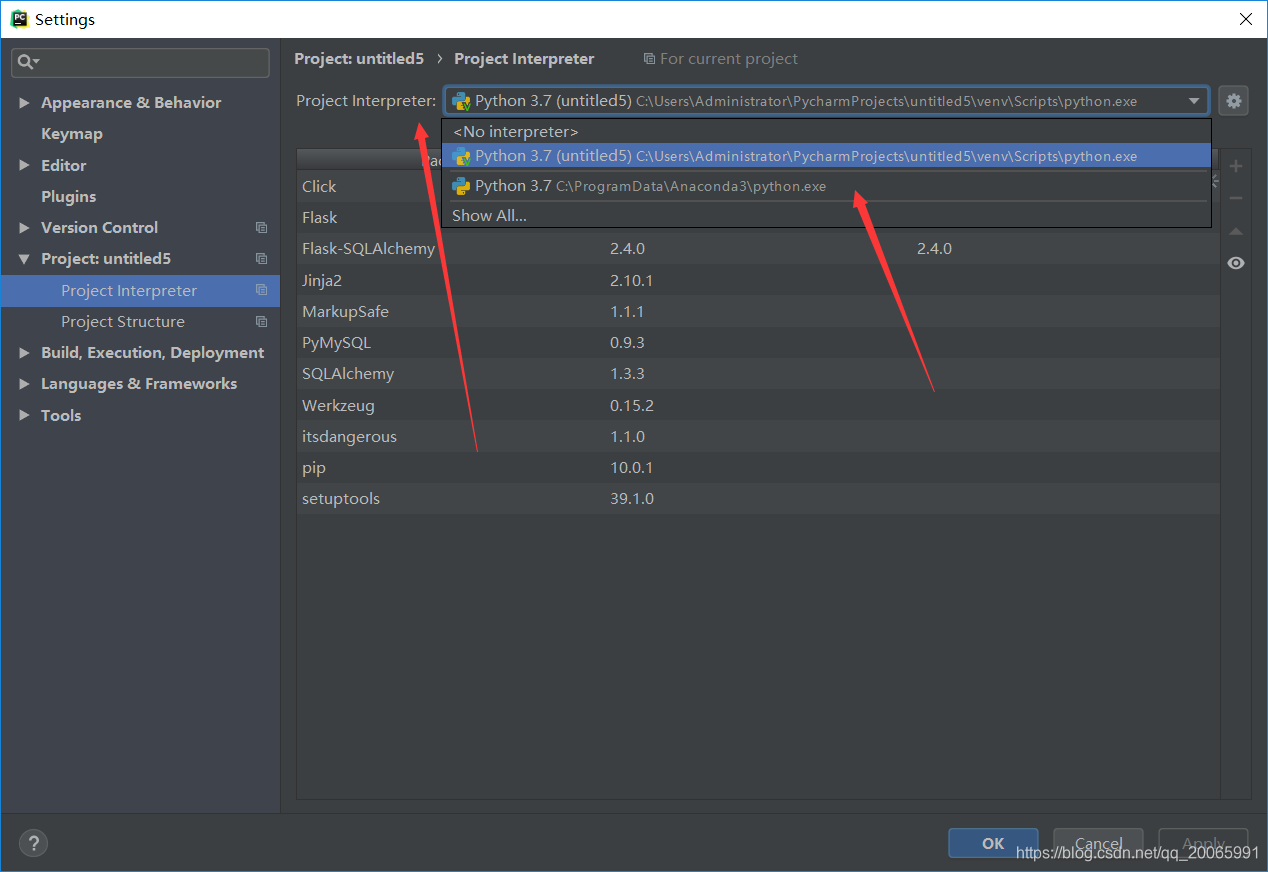The height and width of the screenshot is (872, 1268).
Task: Select the <No interpreter> option
Action: pos(826,131)
